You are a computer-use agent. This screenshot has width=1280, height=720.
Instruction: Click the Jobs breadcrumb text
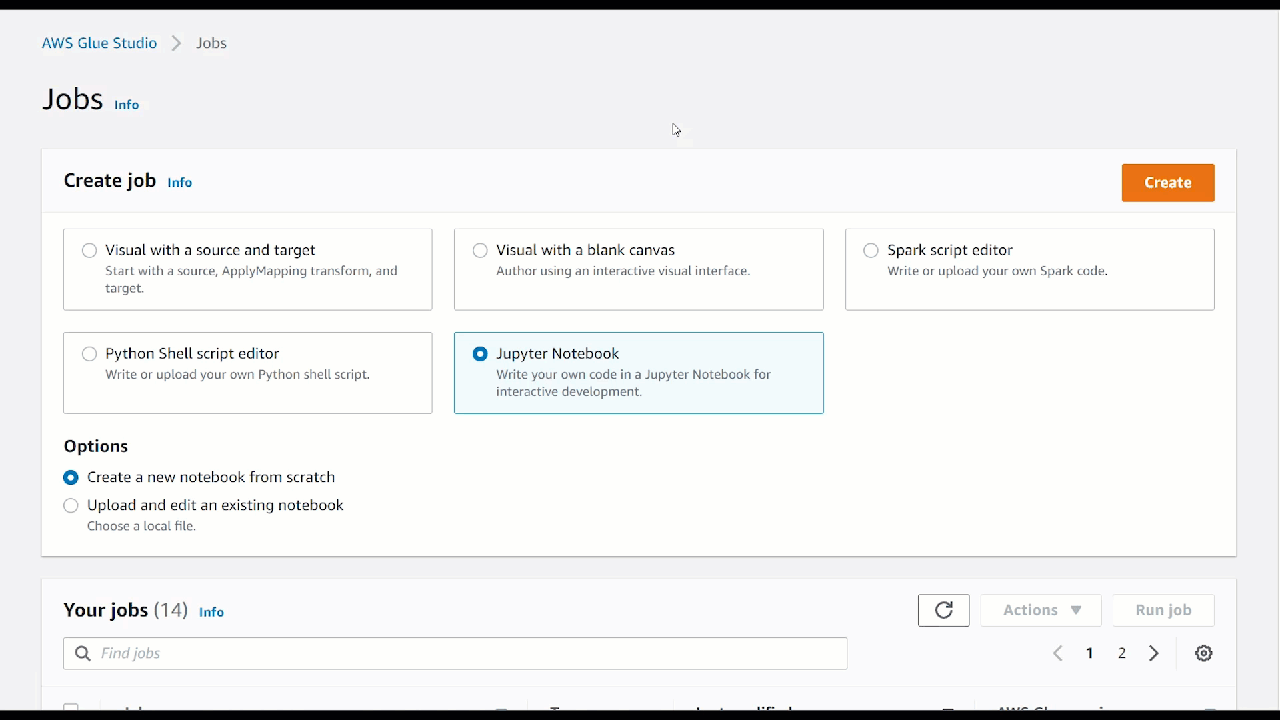tap(211, 43)
